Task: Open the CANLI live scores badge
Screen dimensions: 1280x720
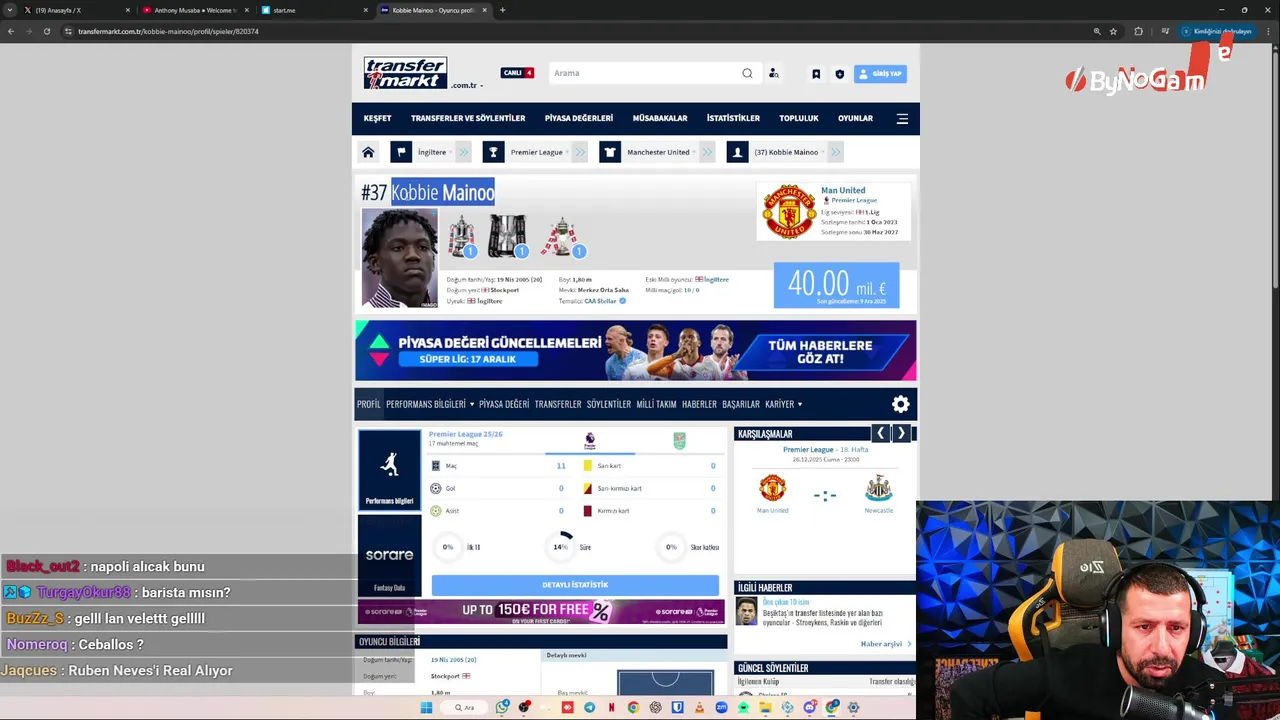Action: [518, 73]
